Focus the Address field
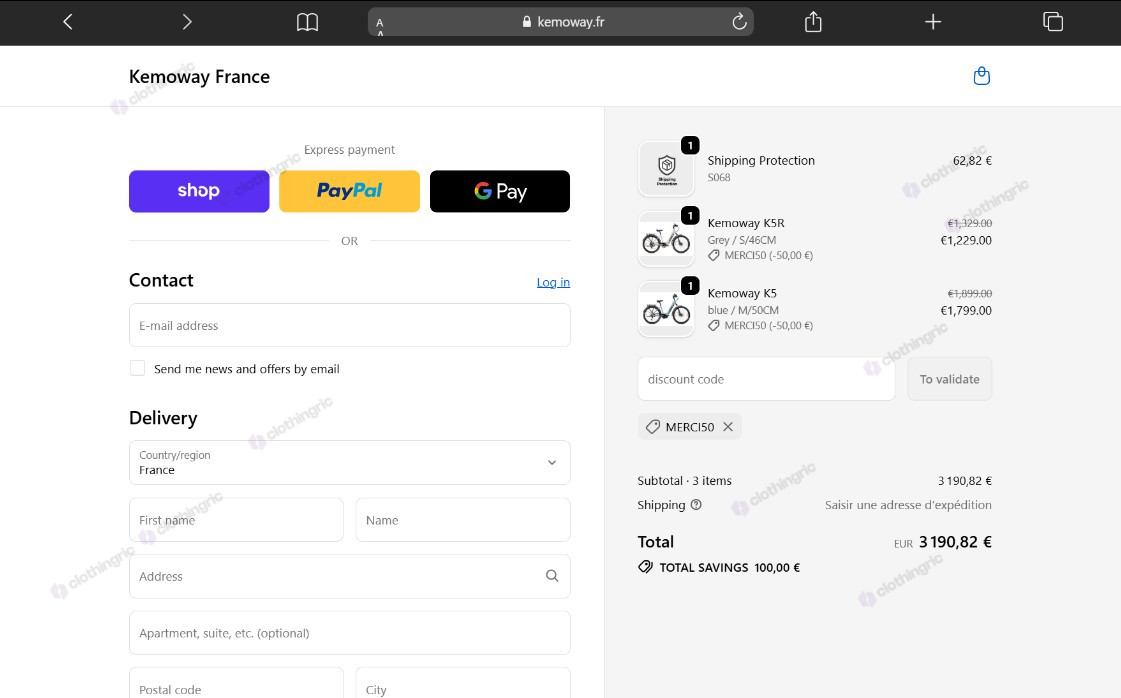 click(350, 576)
